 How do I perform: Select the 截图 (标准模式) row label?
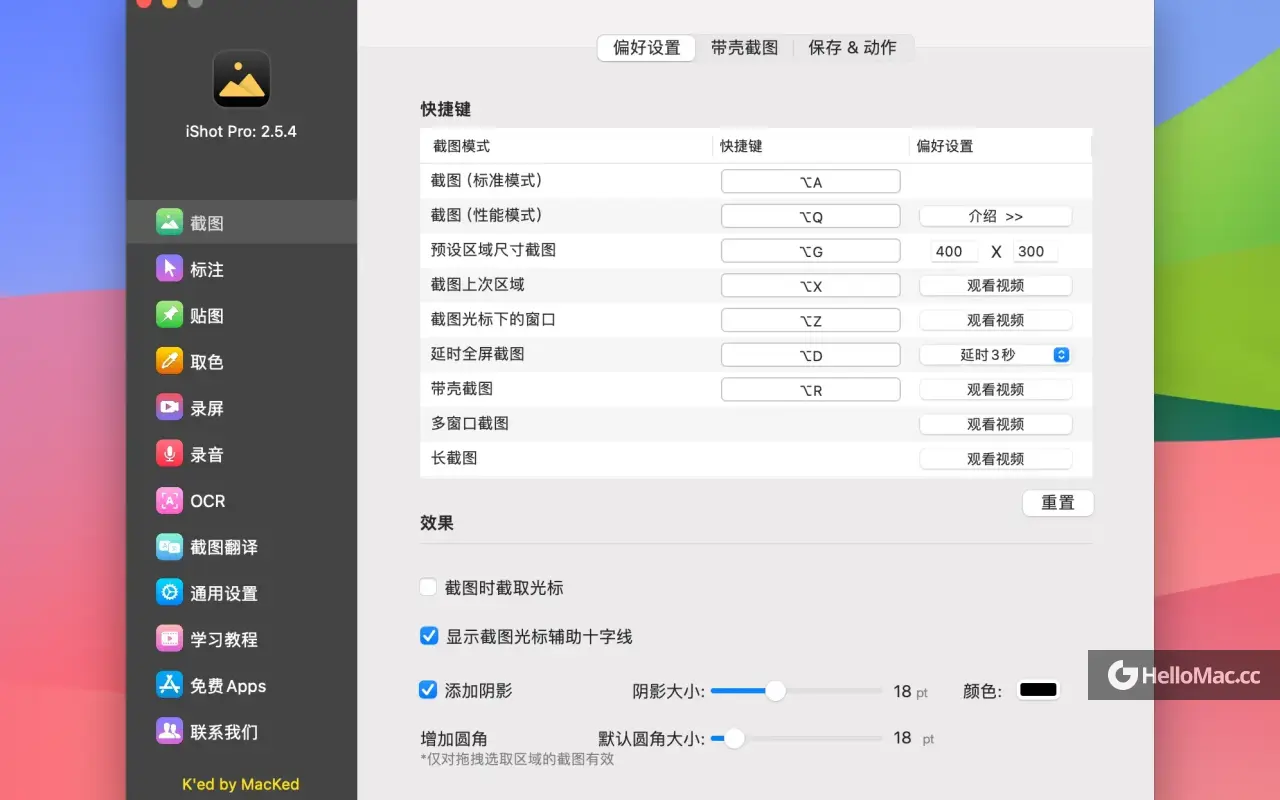[486, 181]
